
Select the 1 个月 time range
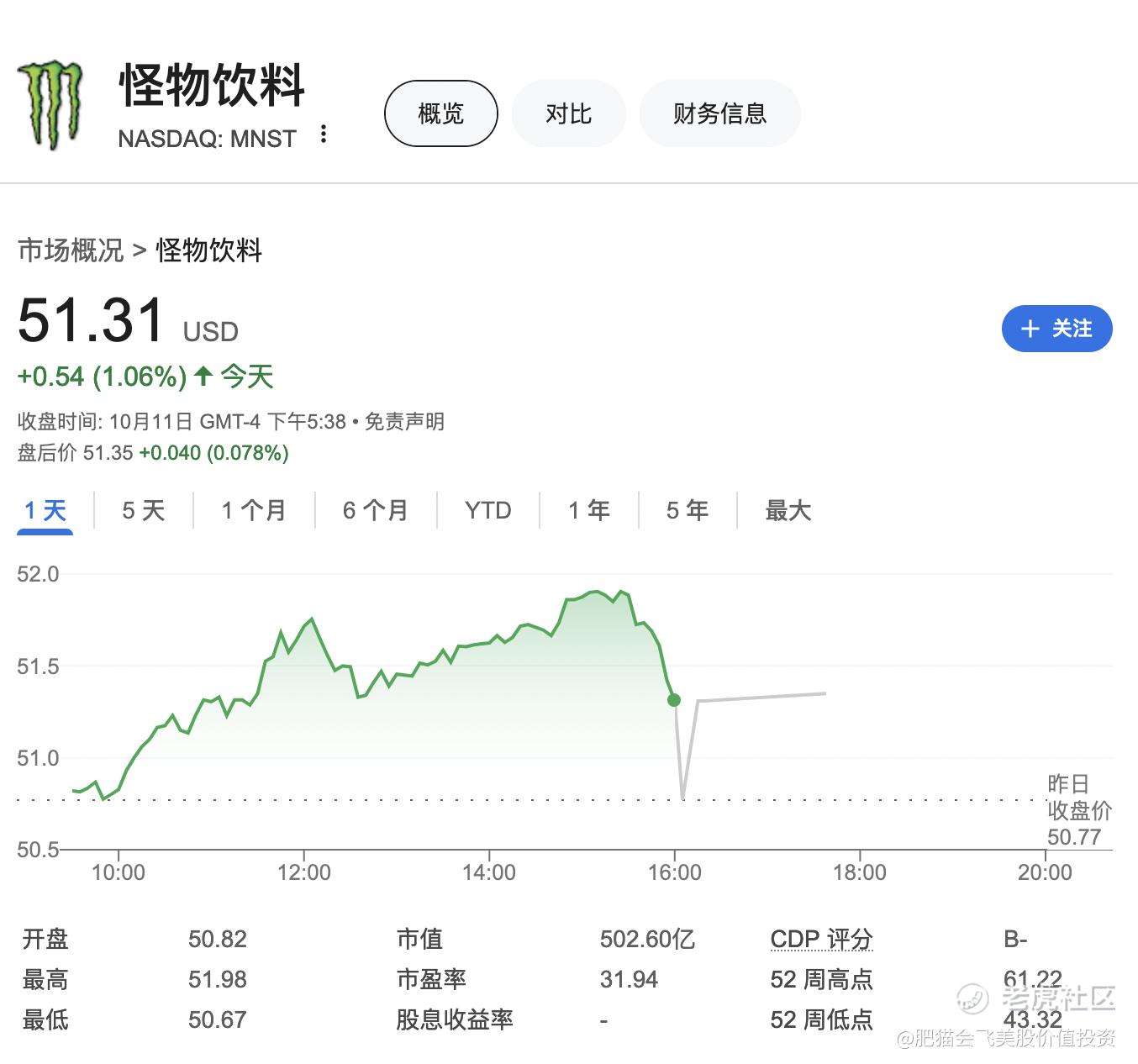pyautogui.click(x=254, y=510)
